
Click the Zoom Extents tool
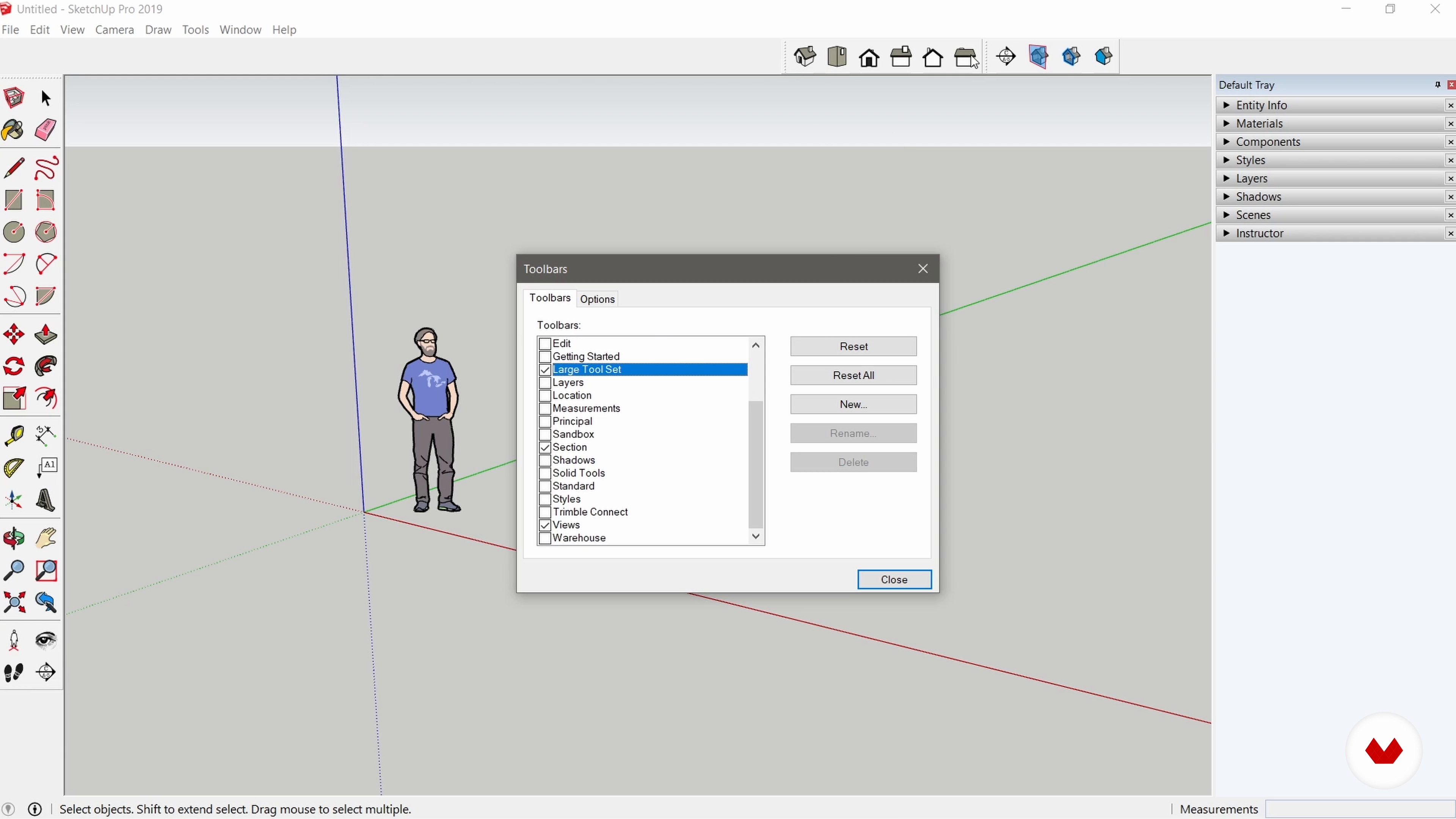click(x=14, y=602)
